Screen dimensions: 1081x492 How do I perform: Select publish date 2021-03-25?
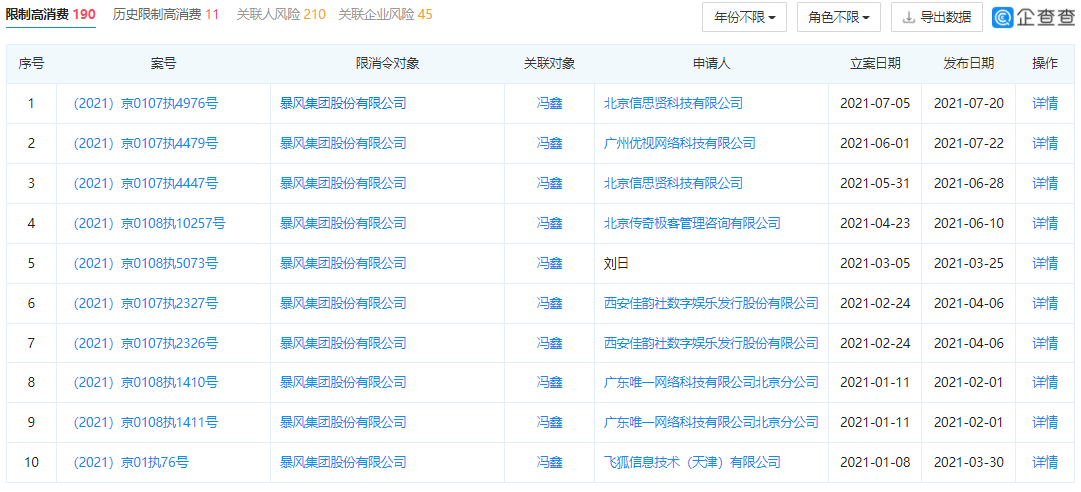coord(969,263)
